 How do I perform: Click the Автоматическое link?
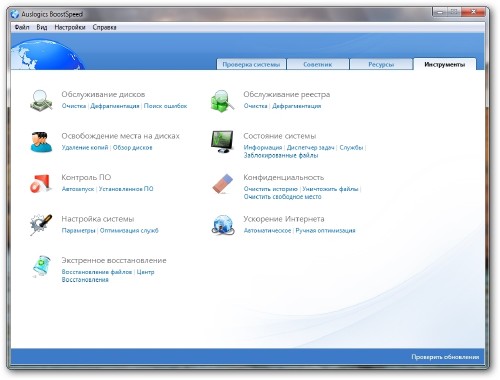click(267, 230)
